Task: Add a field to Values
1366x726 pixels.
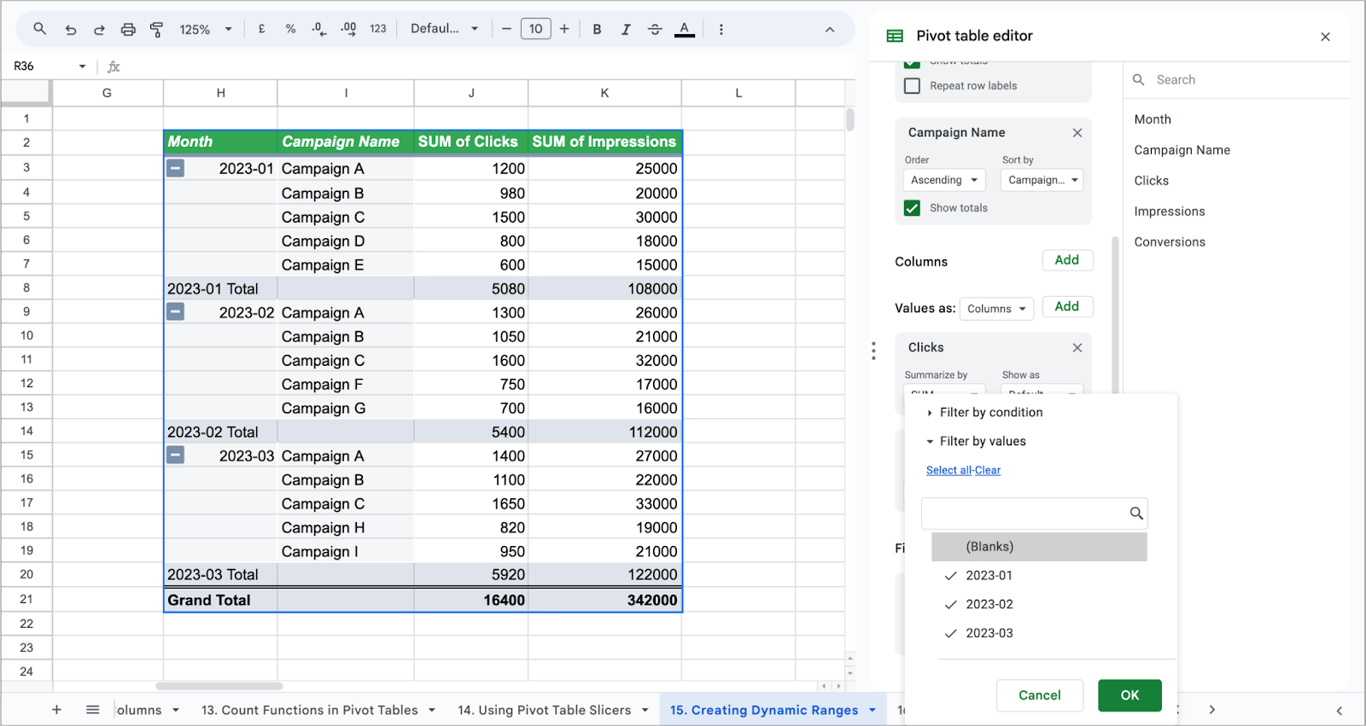Action: [1067, 307]
